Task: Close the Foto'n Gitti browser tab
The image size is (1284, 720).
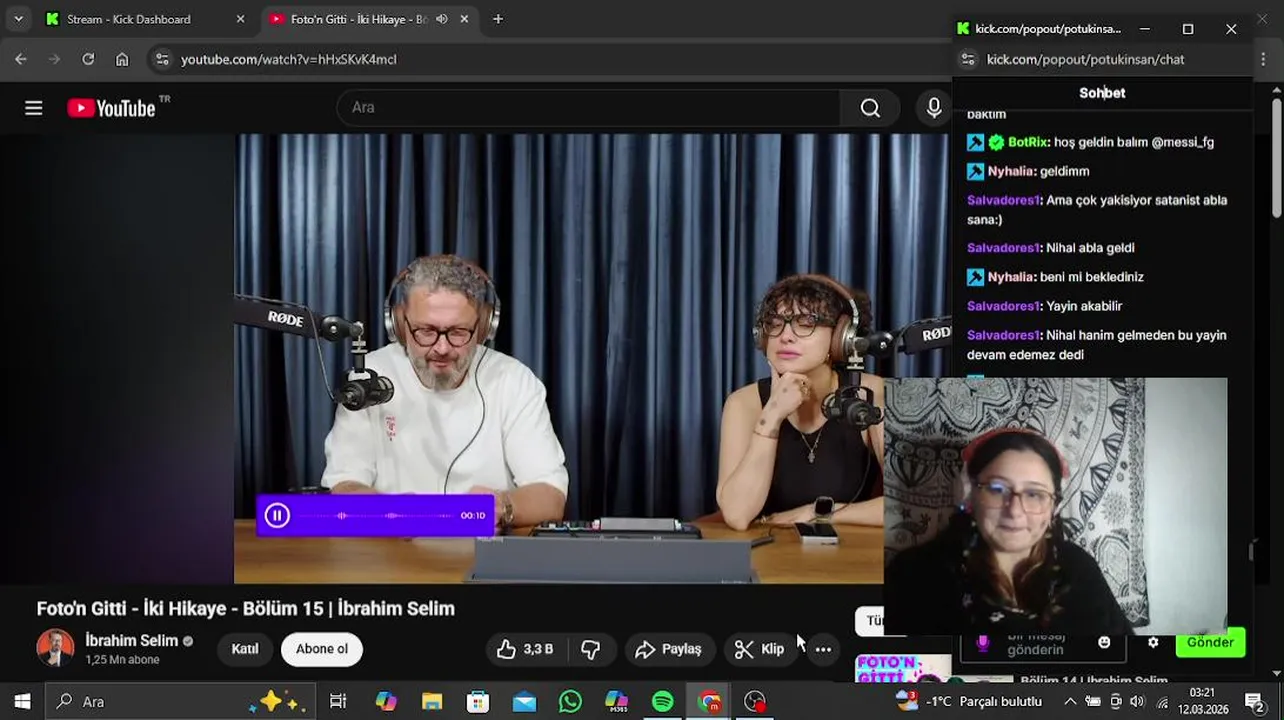Action: coord(464,19)
